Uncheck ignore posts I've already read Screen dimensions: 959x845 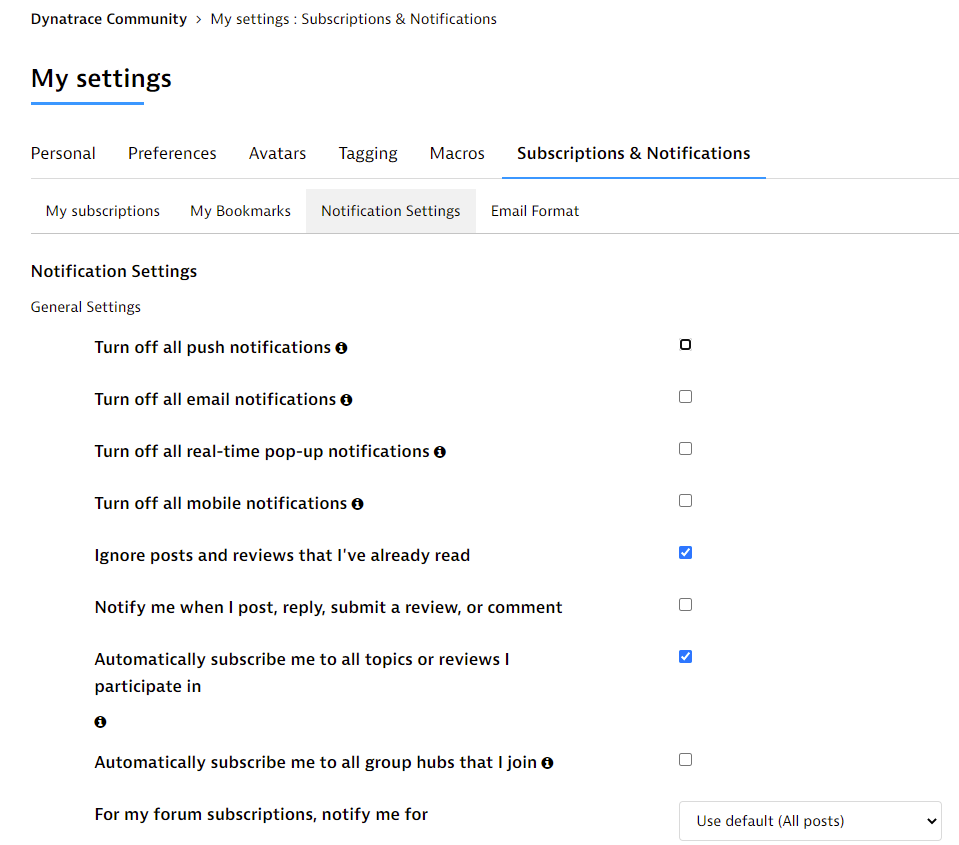coord(685,553)
